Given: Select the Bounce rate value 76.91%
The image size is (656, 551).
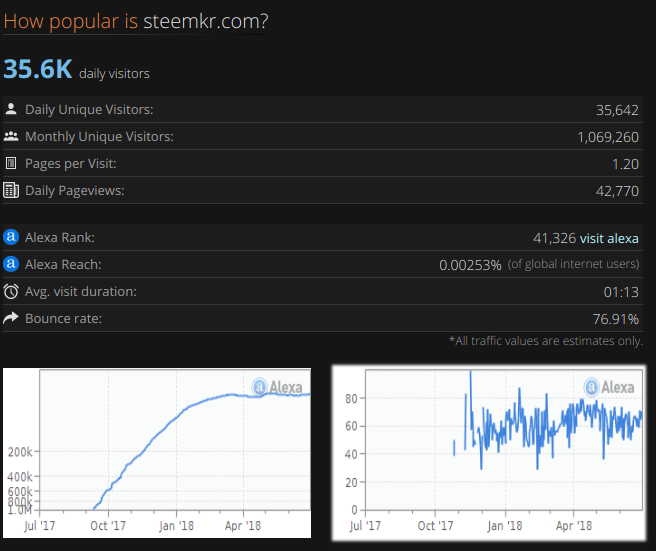Looking at the screenshot, I should coord(615,319).
